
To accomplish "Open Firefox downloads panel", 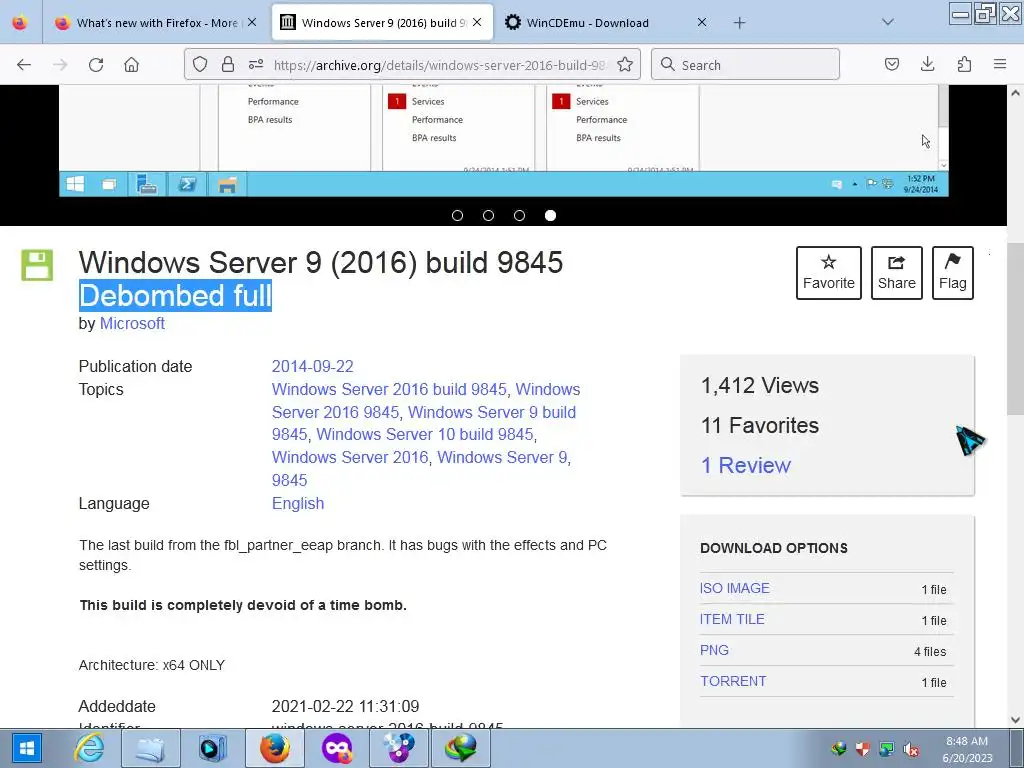I will 927,64.
